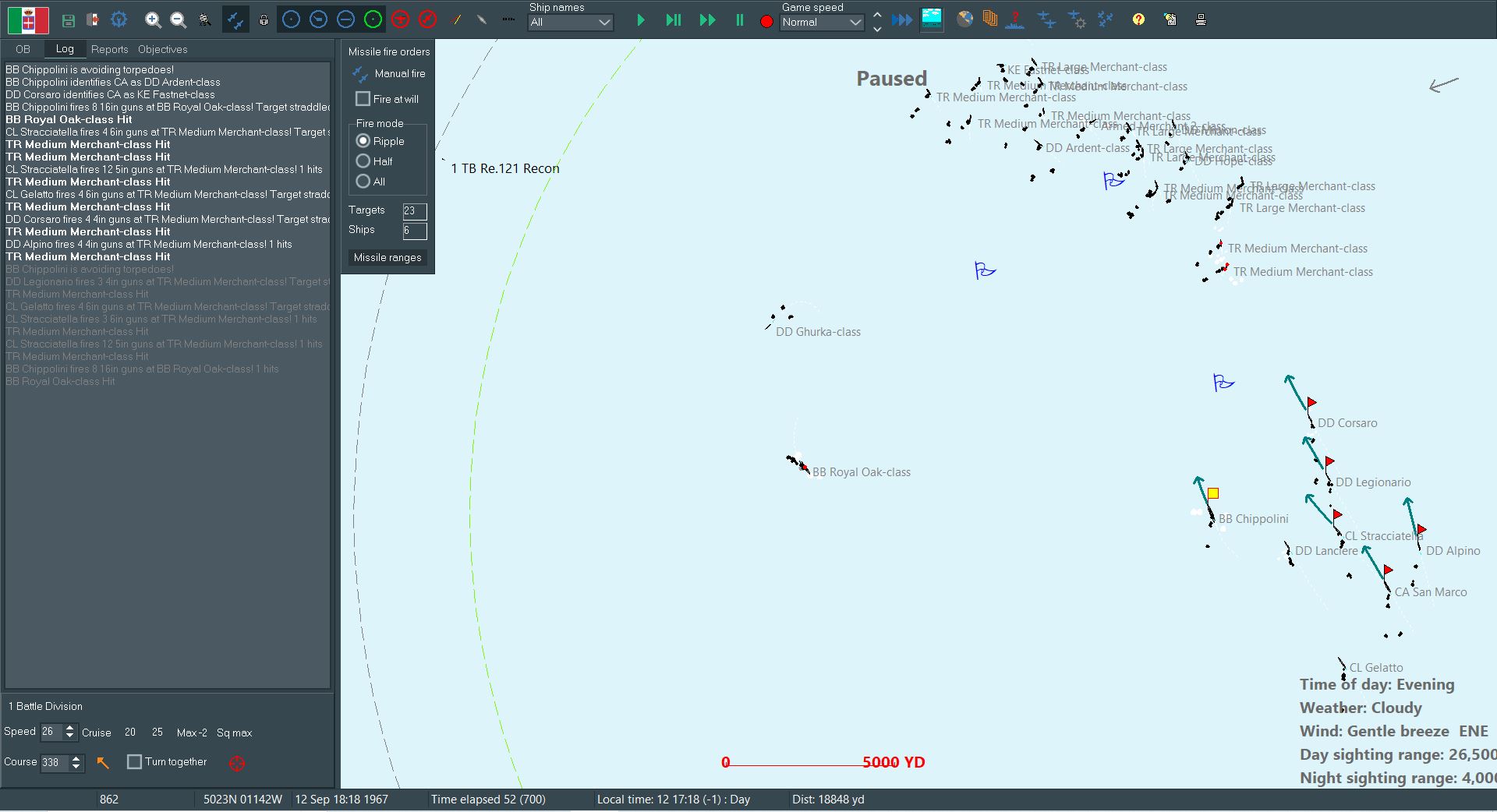Toggle the missile fire orders toolbar icon

(235, 20)
